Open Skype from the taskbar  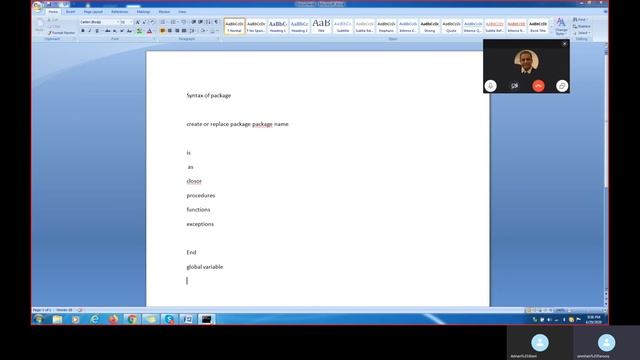point(169,319)
